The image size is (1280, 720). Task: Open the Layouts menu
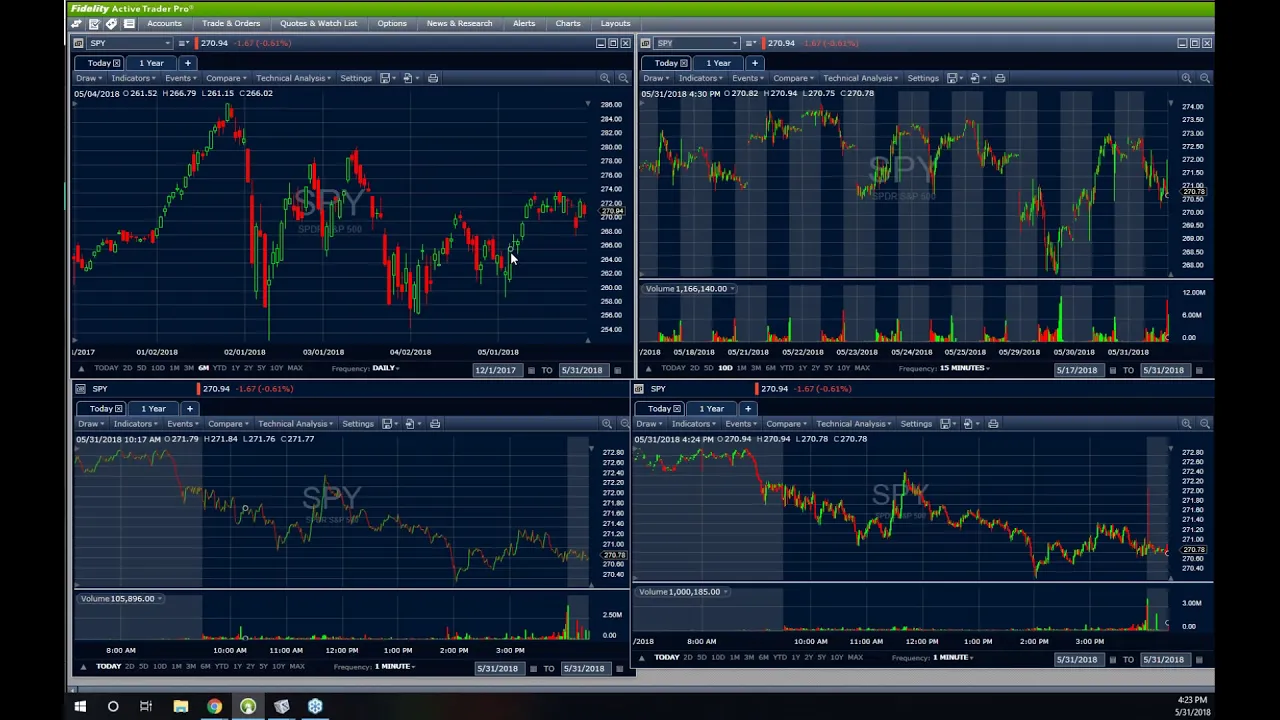(615, 23)
